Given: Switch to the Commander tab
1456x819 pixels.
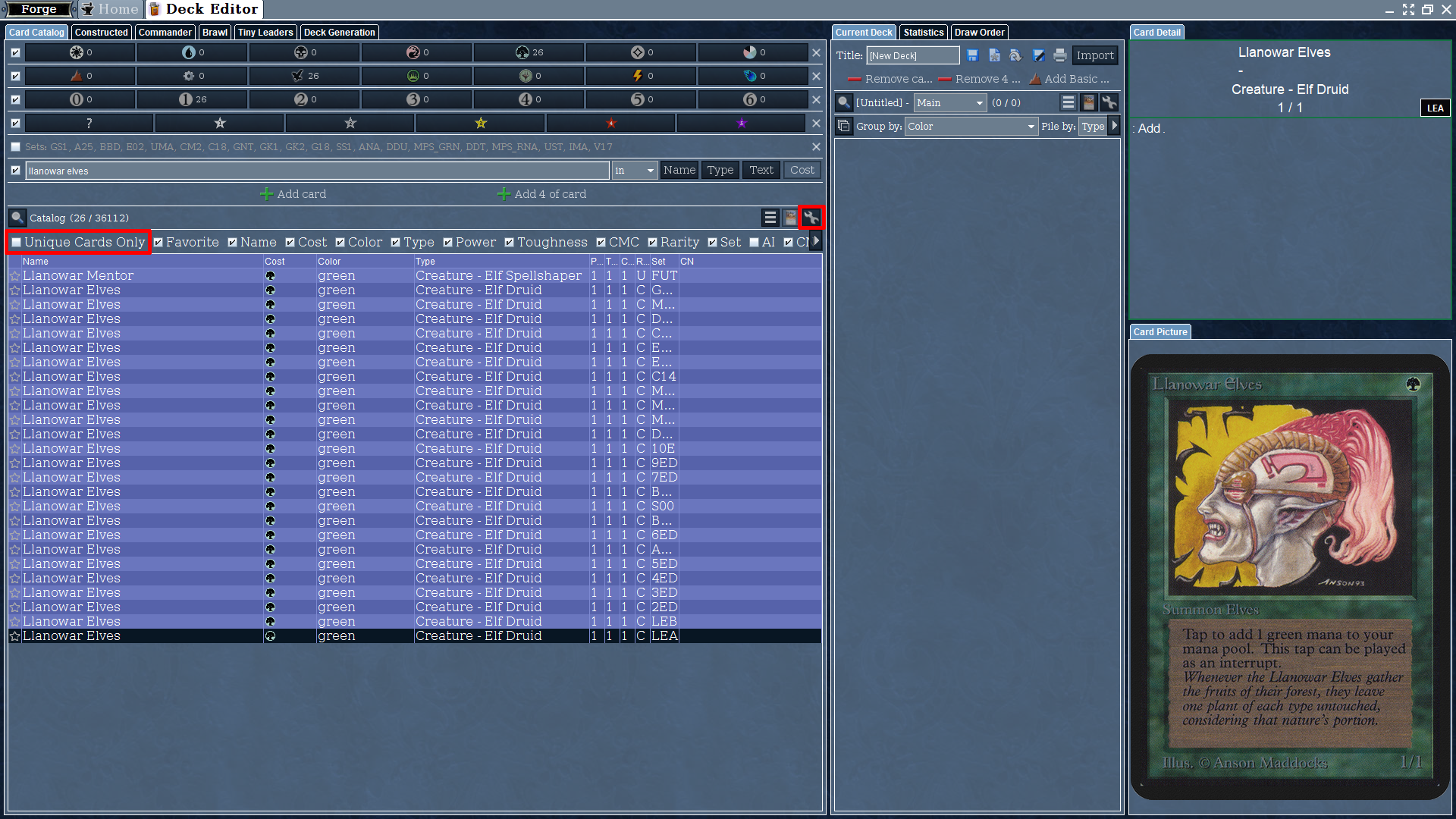Looking at the screenshot, I should pos(165,33).
